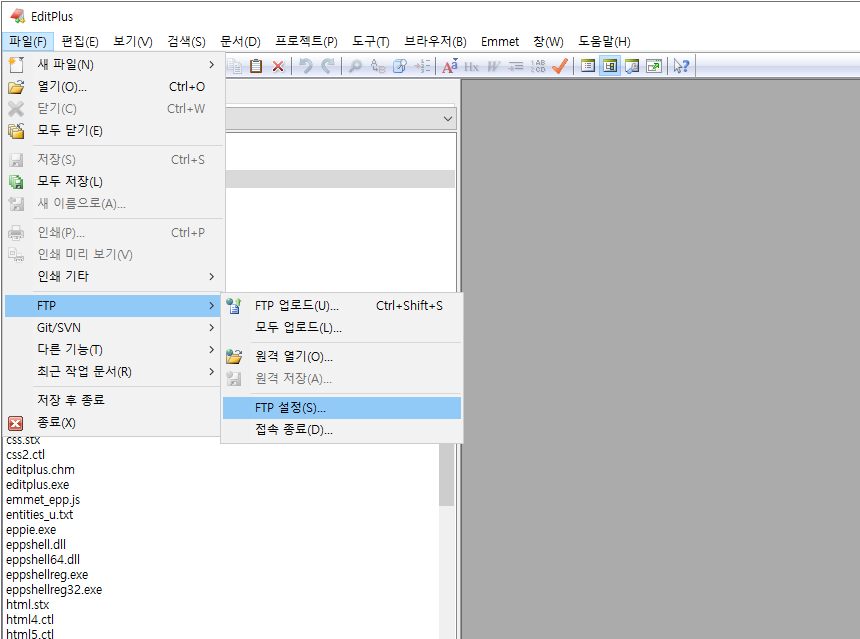The width and height of the screenshot is (860, 639).
Task: Click the close-all icon beside 모두 닫기(E)
Action: tap(16, 131)
